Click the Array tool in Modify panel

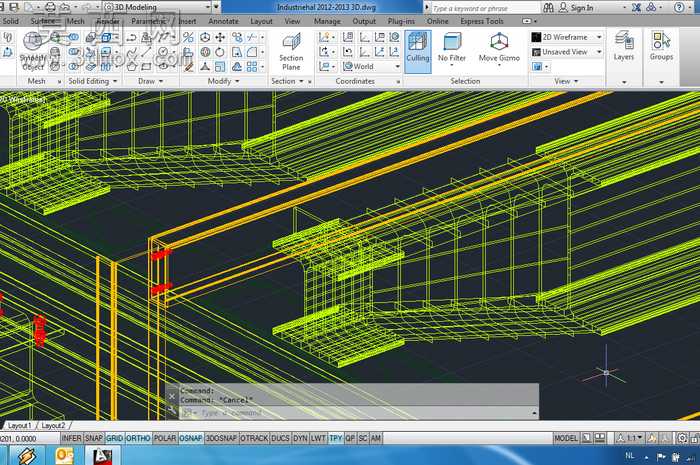(x=252, y=67)
